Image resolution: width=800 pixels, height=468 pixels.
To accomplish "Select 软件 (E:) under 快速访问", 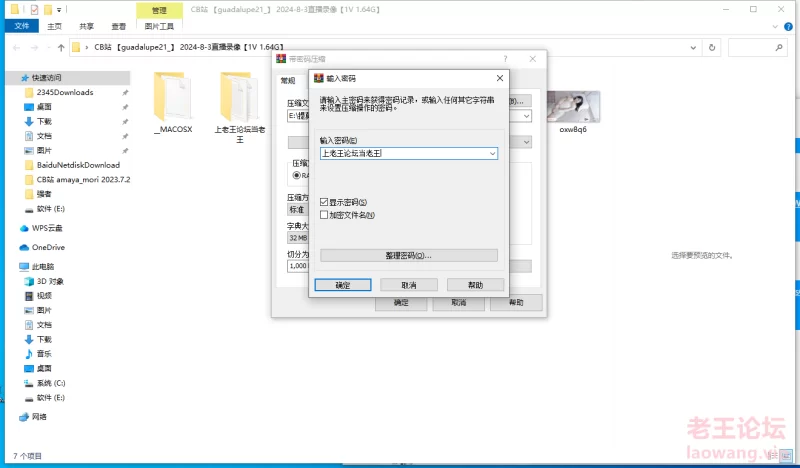I will (51, 209).
